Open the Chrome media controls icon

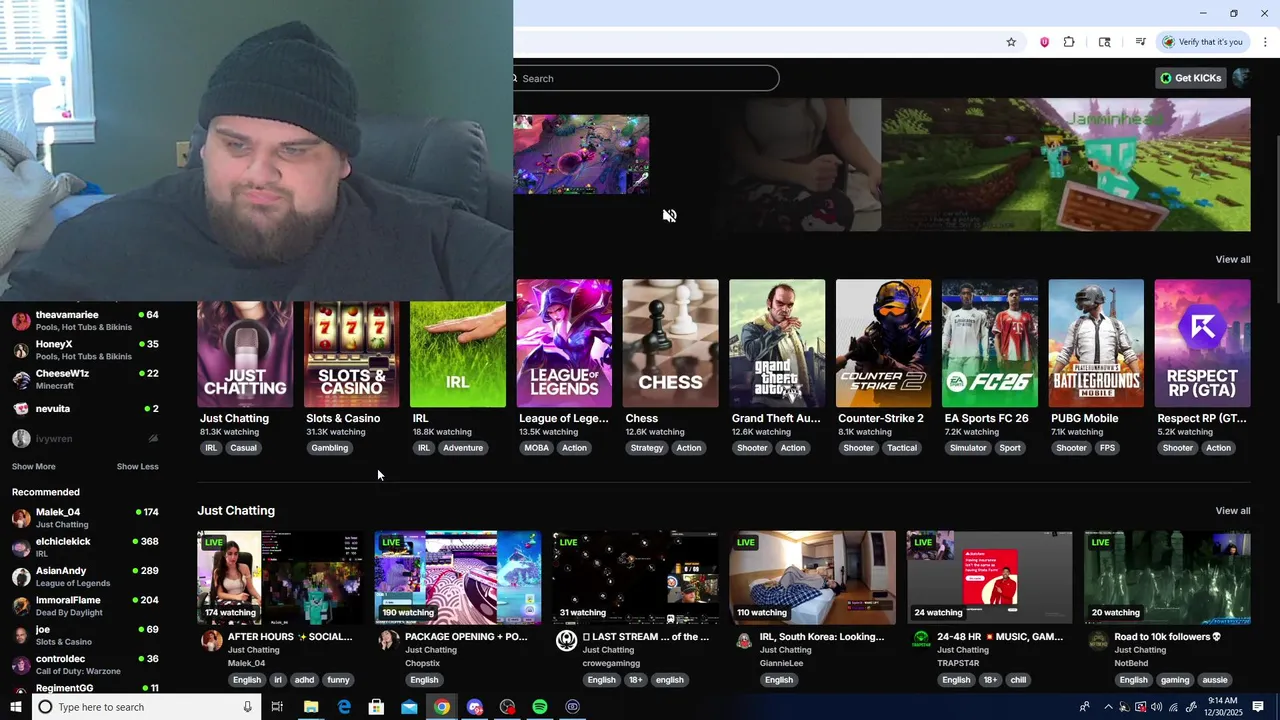tap(1140, 42)
